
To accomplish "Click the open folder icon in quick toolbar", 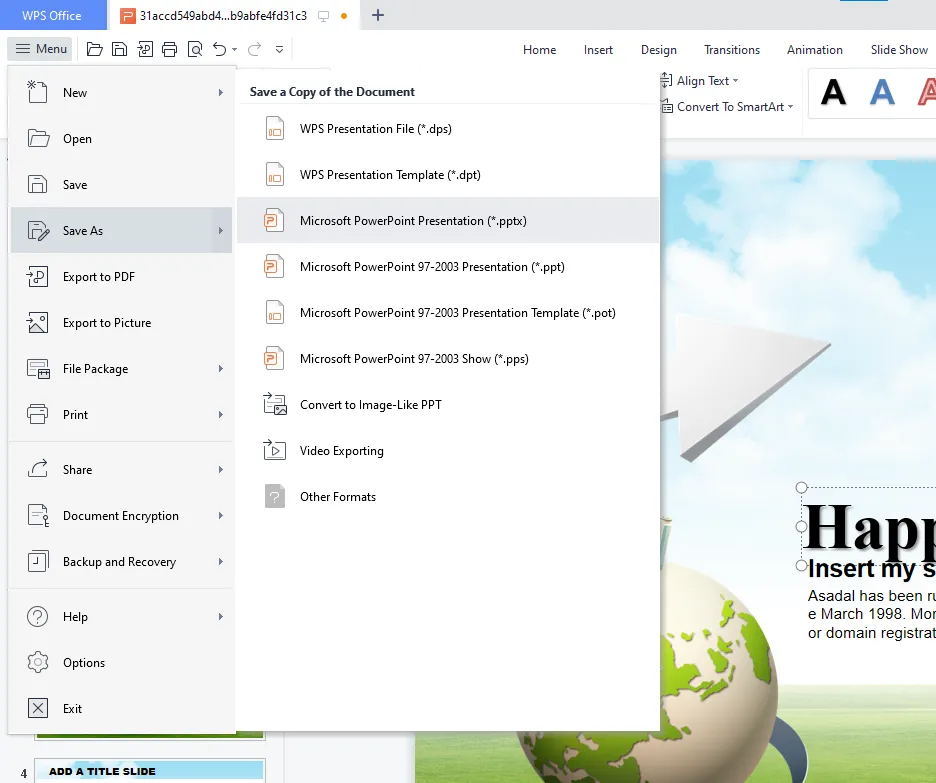I will tap(95, 49).
